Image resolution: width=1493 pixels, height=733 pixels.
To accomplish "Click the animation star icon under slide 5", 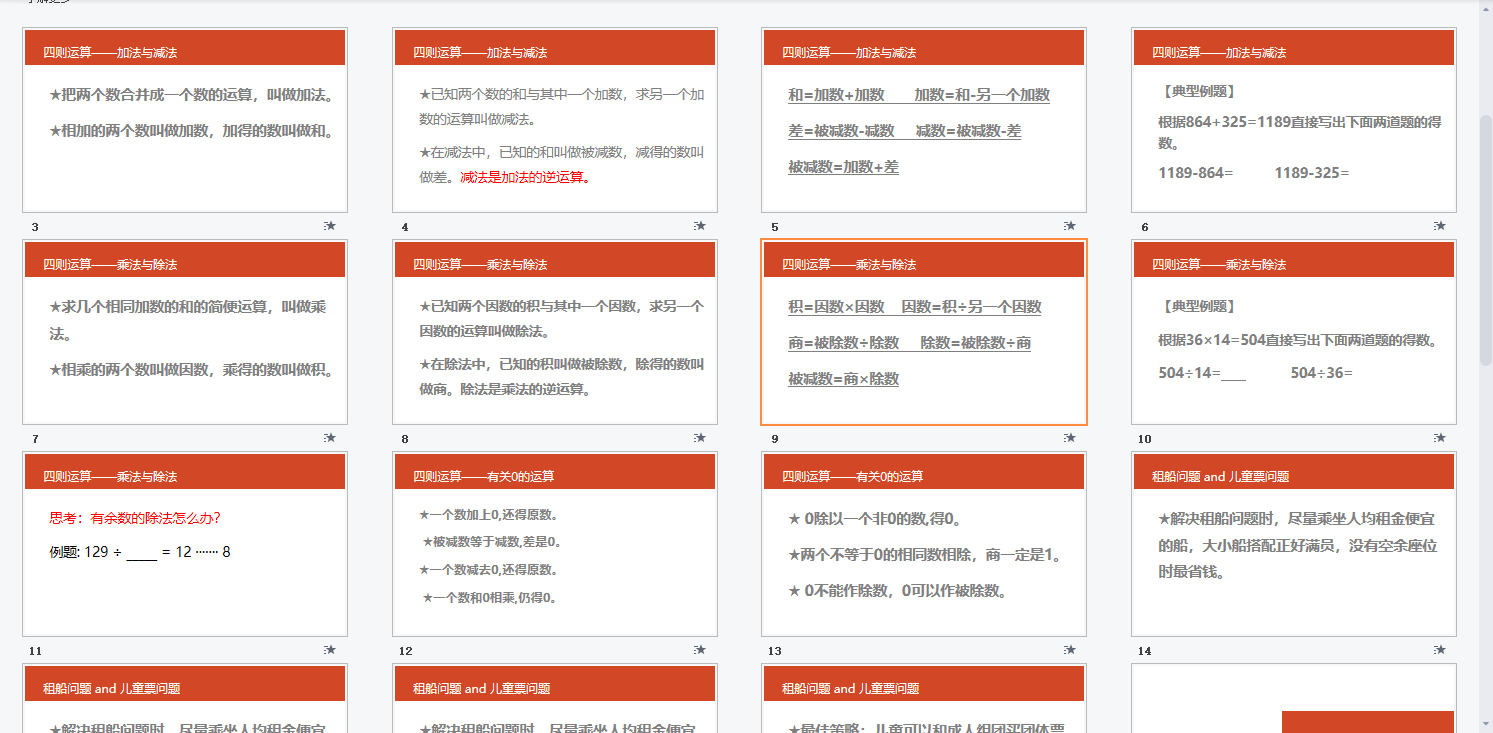I will (x=1069, y=226).
